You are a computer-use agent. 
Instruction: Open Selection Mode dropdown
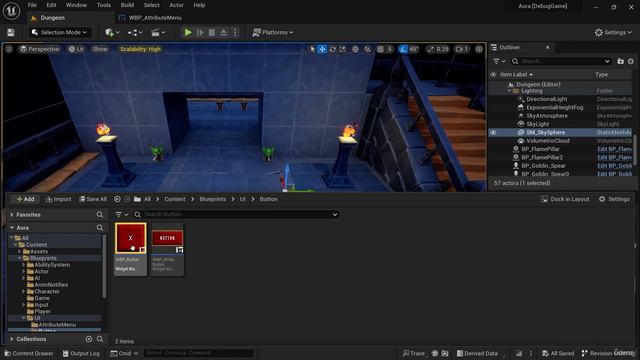point(60,32)
